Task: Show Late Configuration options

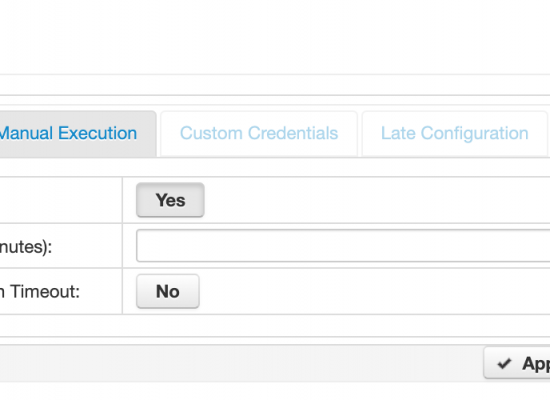Action: coord(455,134)
